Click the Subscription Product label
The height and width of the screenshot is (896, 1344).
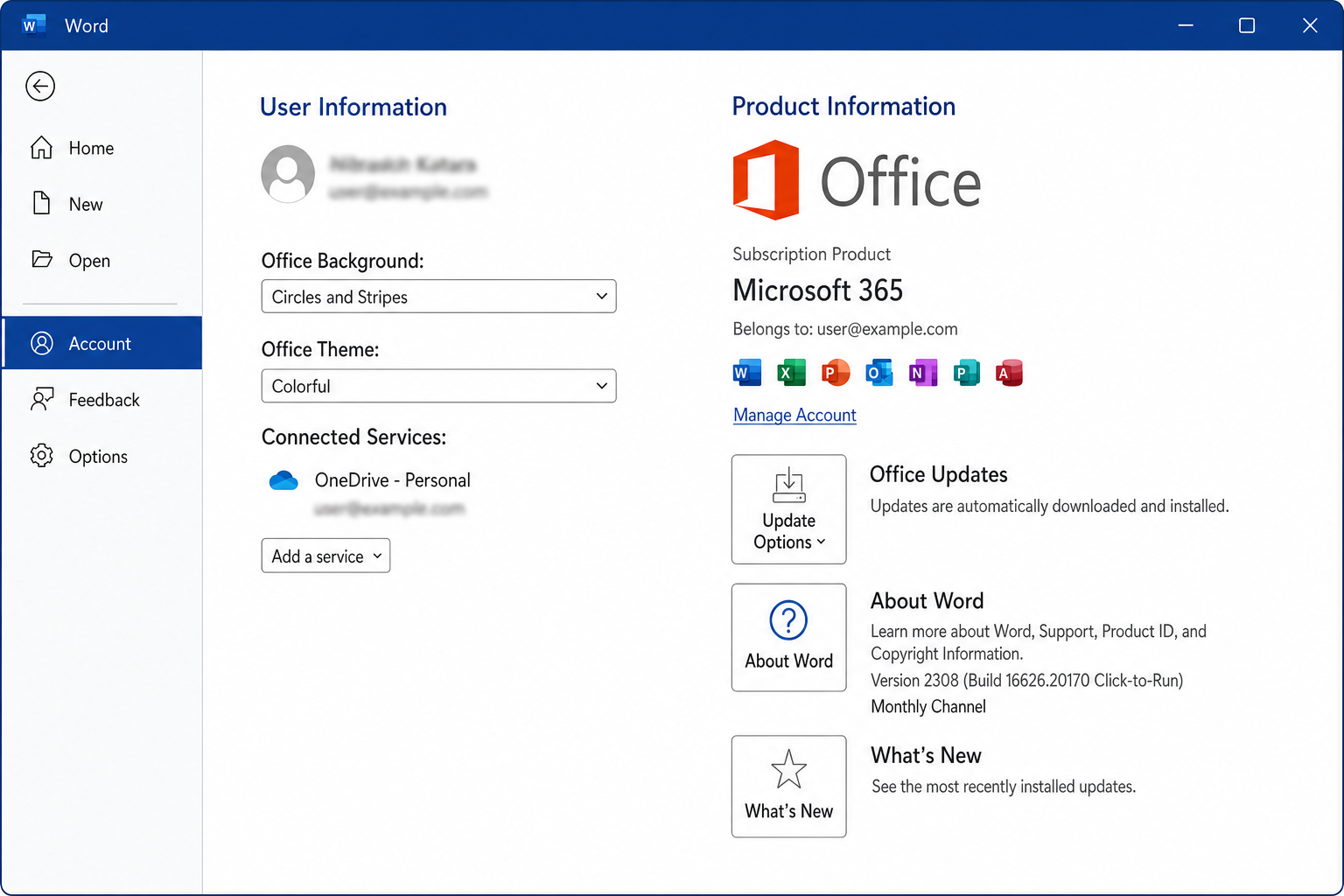click(x=811, y=254)
